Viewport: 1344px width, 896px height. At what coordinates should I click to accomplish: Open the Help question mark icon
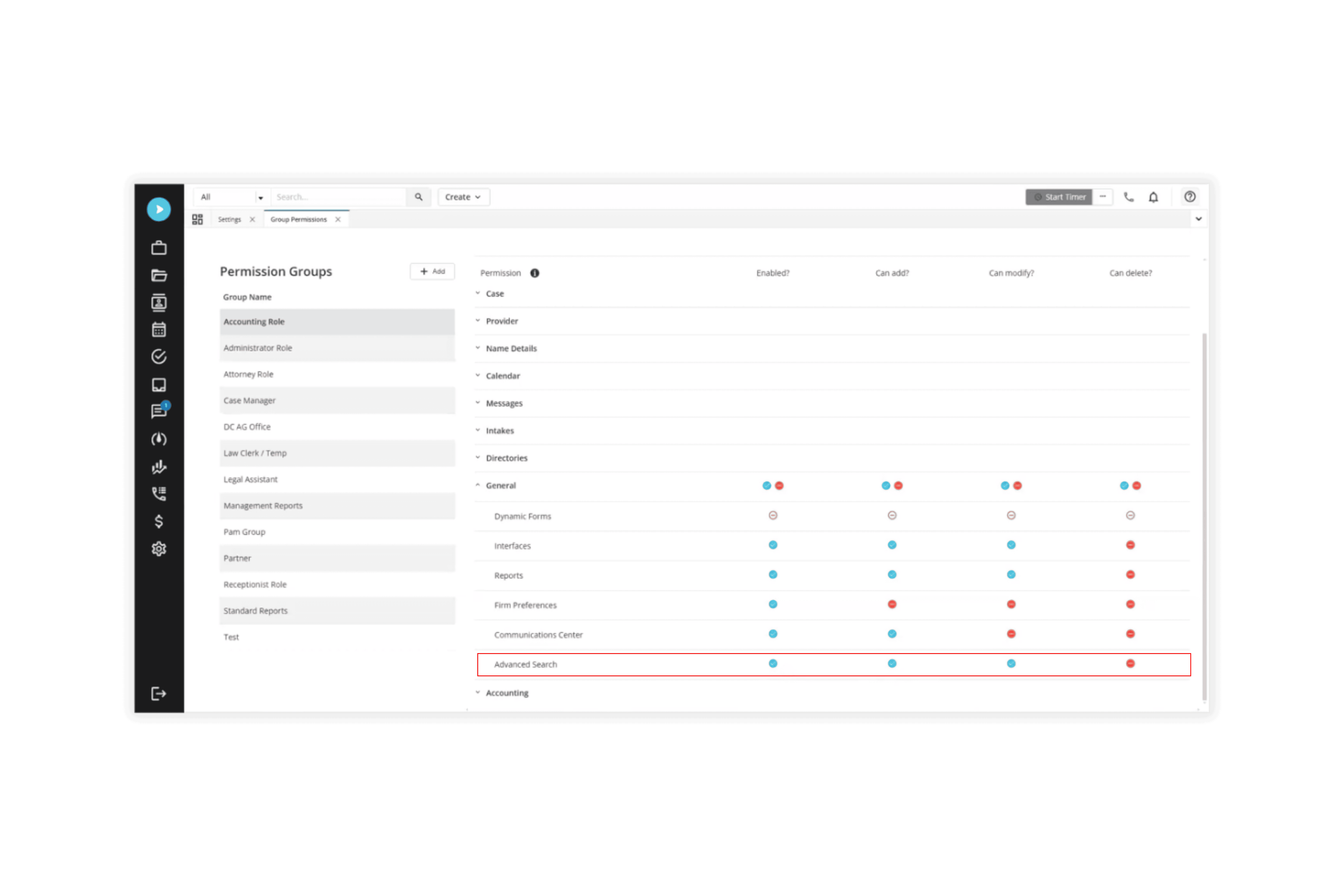coord(1190,197)
